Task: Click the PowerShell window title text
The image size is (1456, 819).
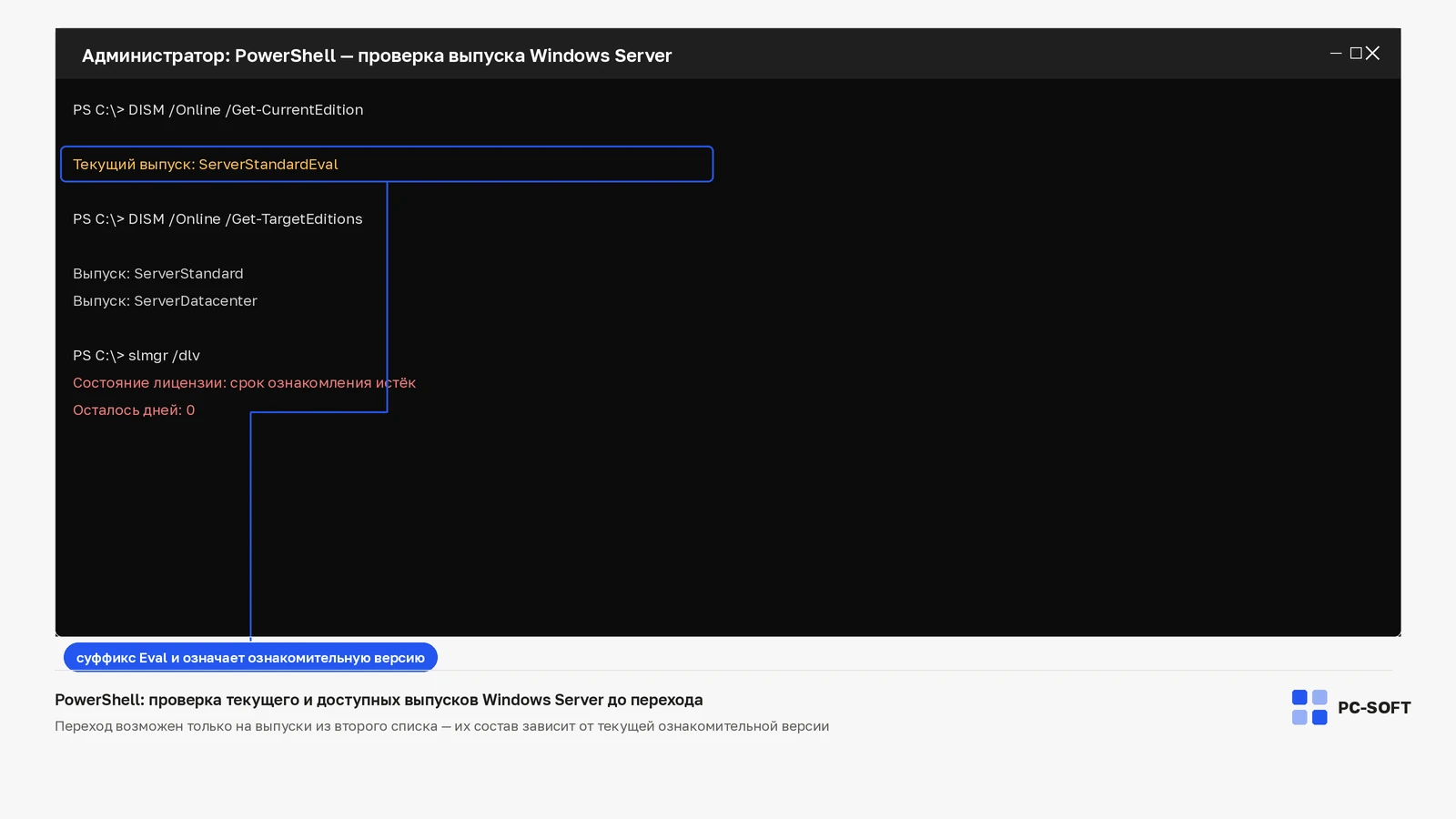Action: point(377,56)
